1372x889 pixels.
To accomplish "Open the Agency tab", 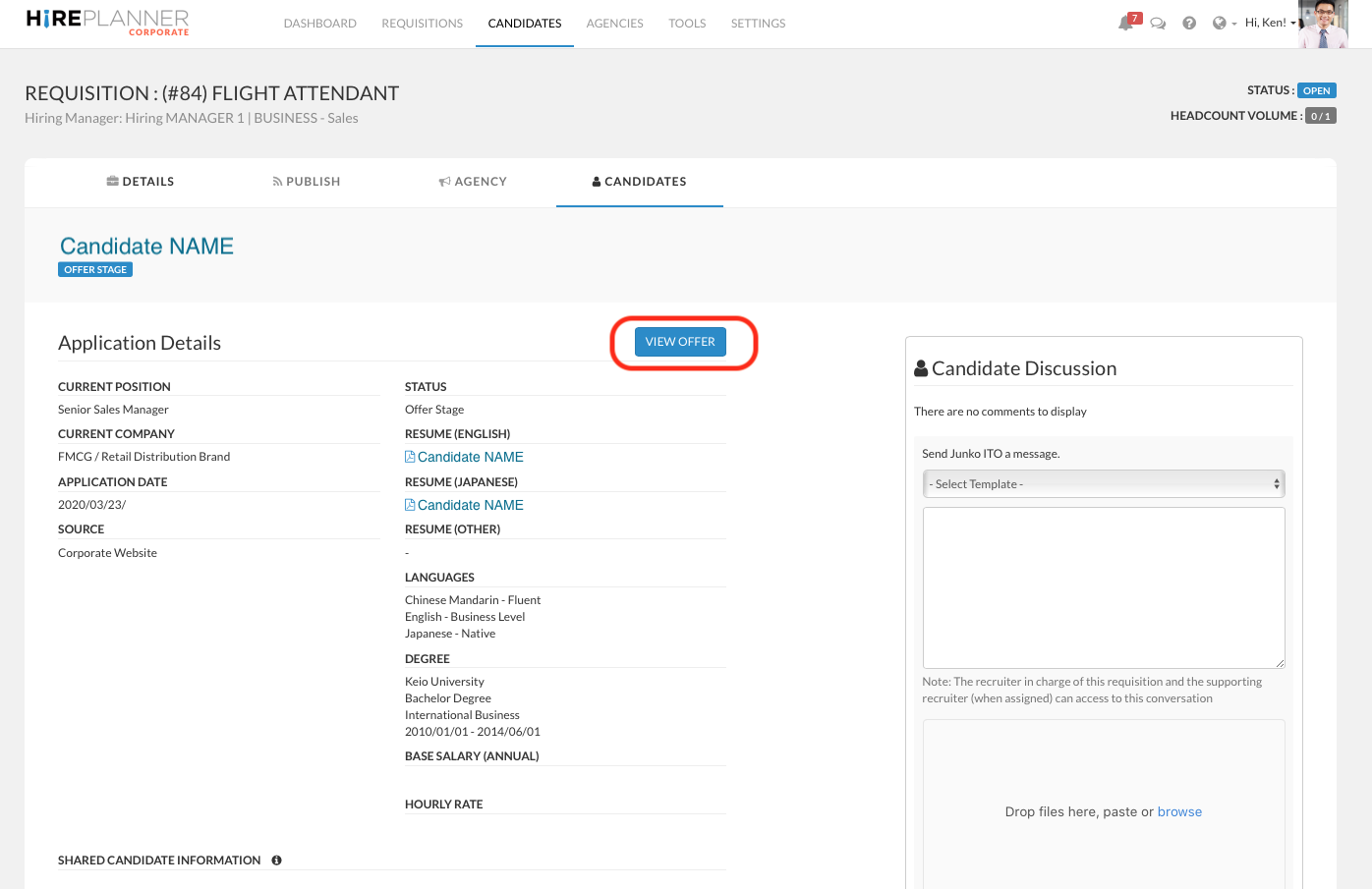I will click(473, 182).
